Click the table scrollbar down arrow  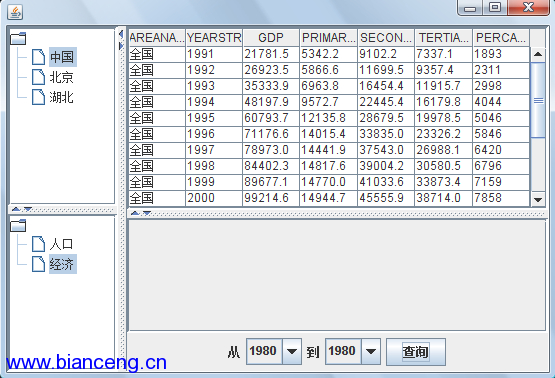click(x=538, y=200)
